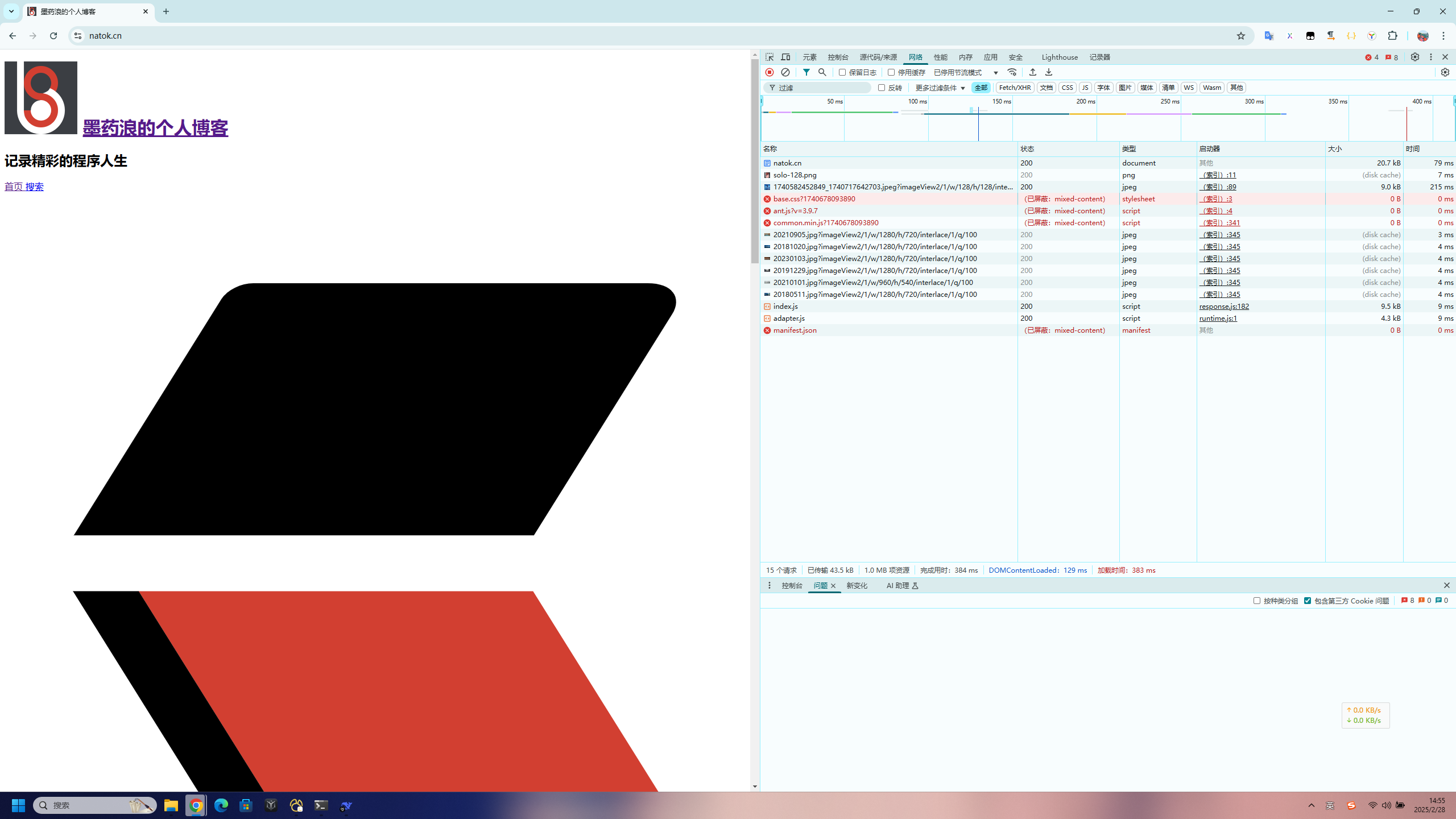Screen dimensions: 1456x819
Task: Expand the 更多过滤条件 dropdown
Action: [940, 88]
